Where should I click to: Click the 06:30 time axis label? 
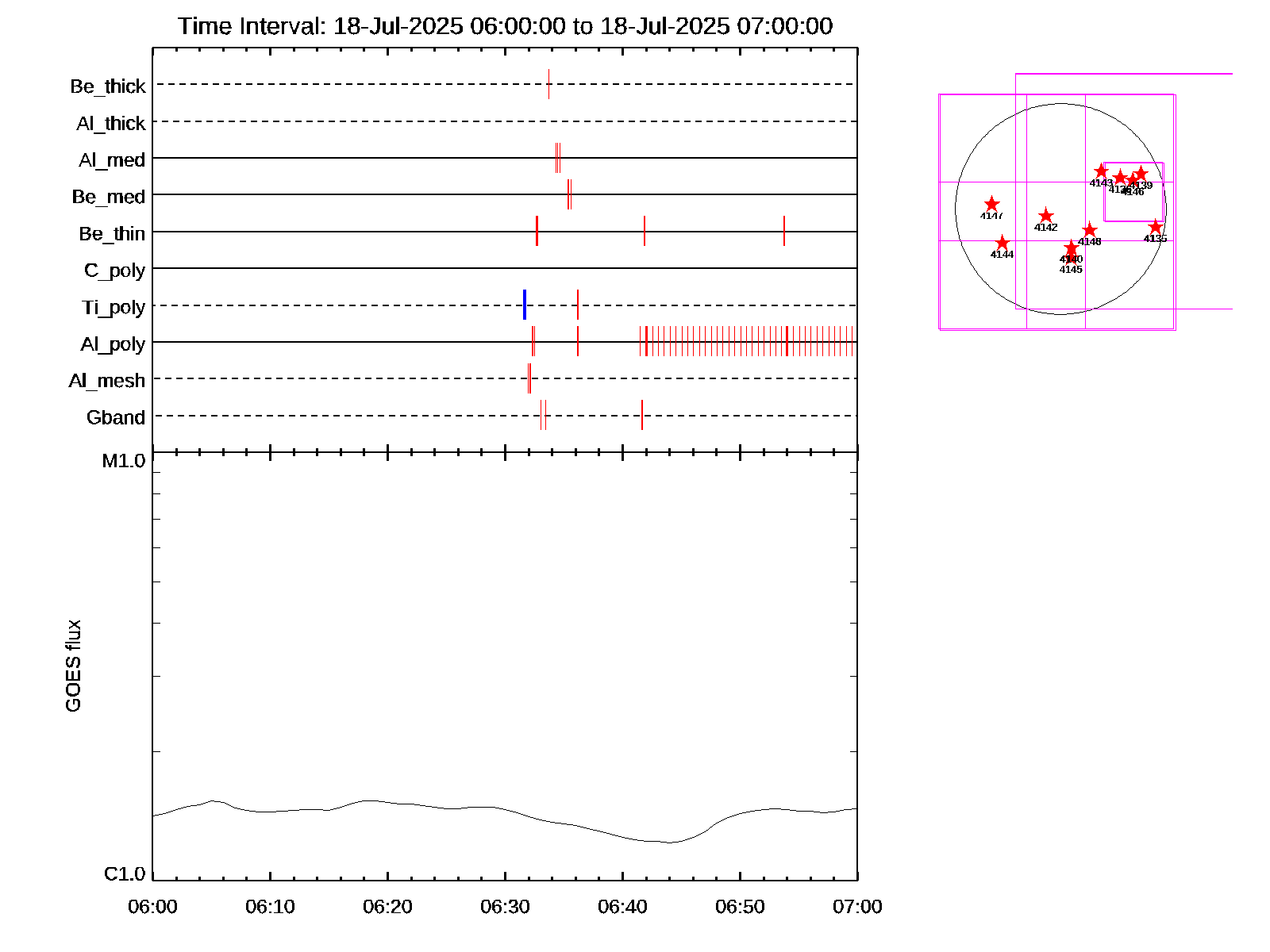coord(505,907)
